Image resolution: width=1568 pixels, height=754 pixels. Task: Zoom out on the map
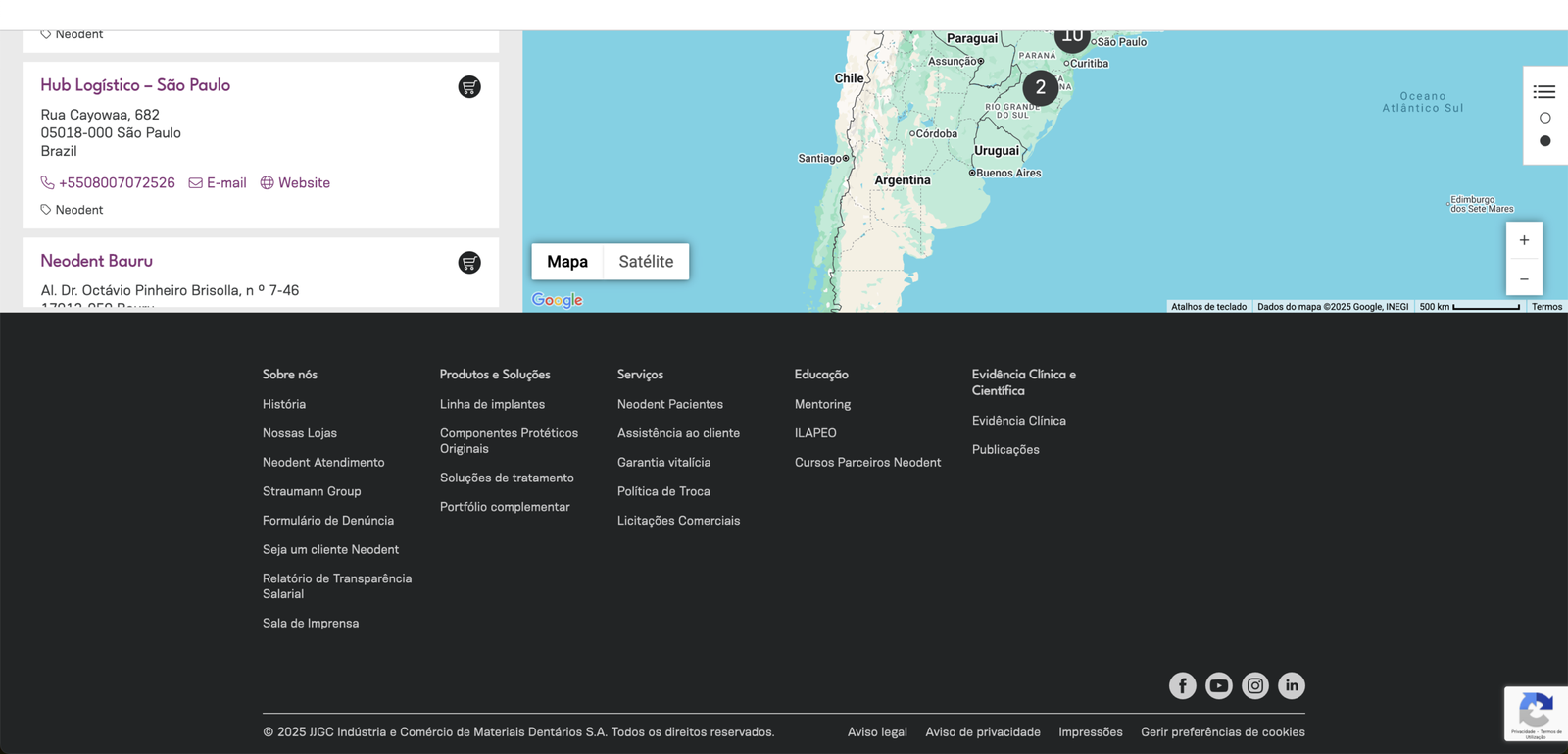click(x=1524, y=279)
